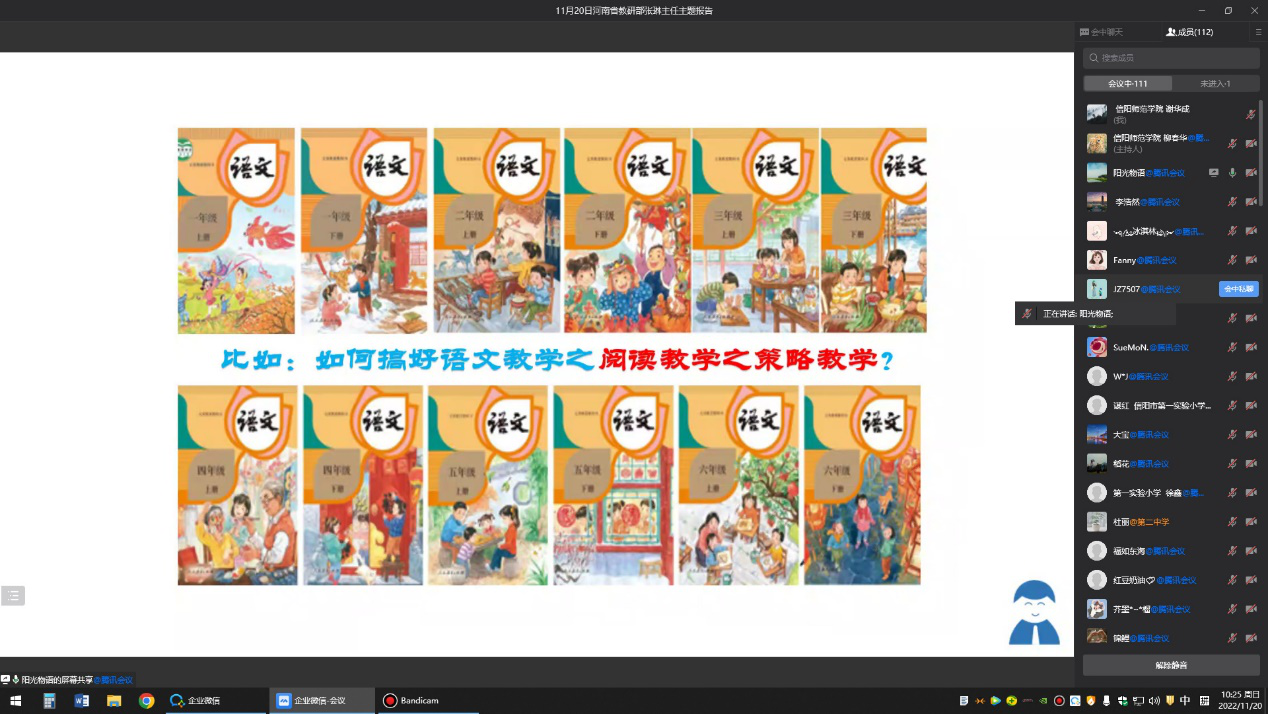Click the green microphone icon for 阳光物语
The height and width of the screenshot is (714, 1268).
tap(1232, 173)
